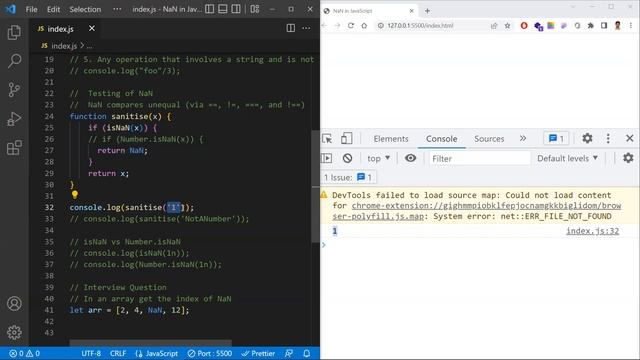The width and height of the screenshot is (640, 360).
Task: Switch to the Console tab
Action: [442, 139]
